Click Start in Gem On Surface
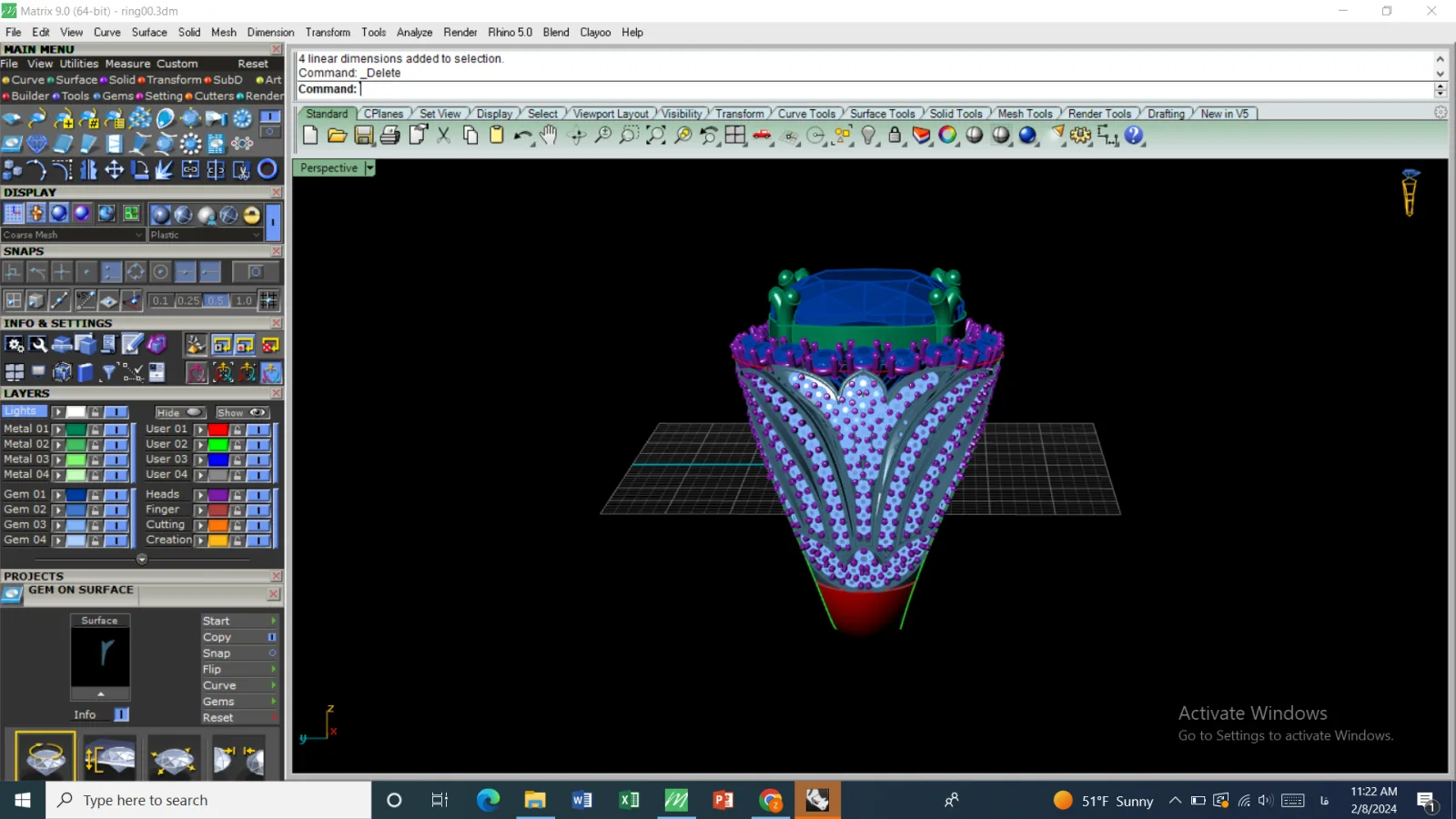Image resolution: width=1456 pixels, height=819 pixels. (x=239, y=621)
